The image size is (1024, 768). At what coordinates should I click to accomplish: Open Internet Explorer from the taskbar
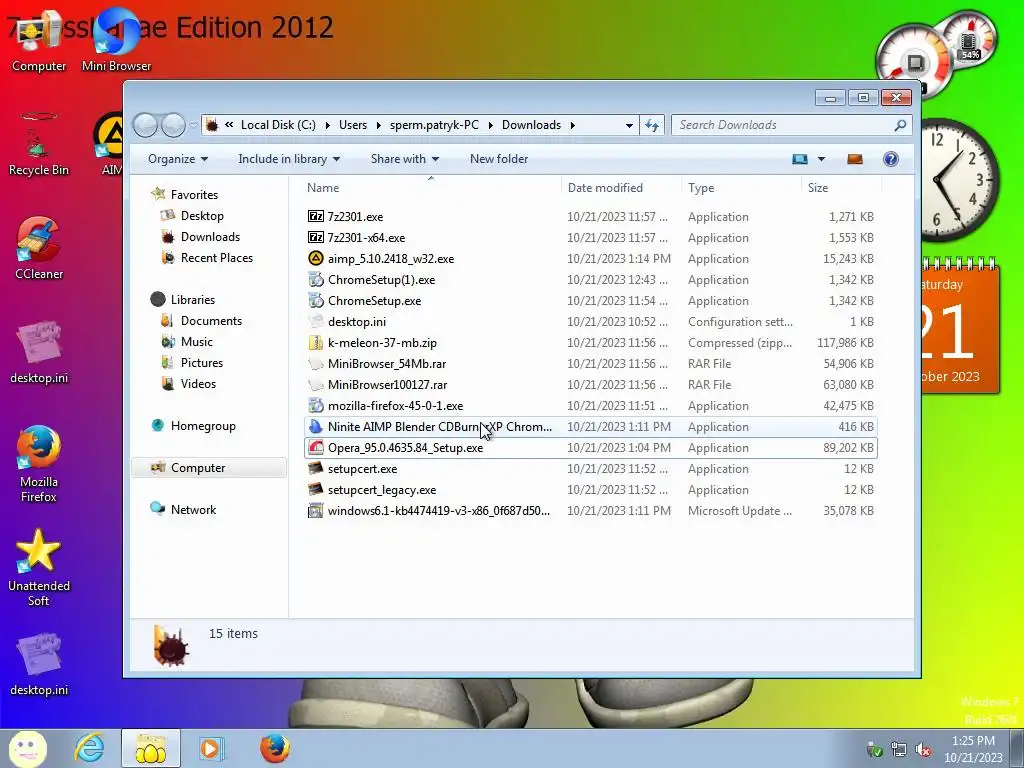pyautogui.click(x=89, y=748)
